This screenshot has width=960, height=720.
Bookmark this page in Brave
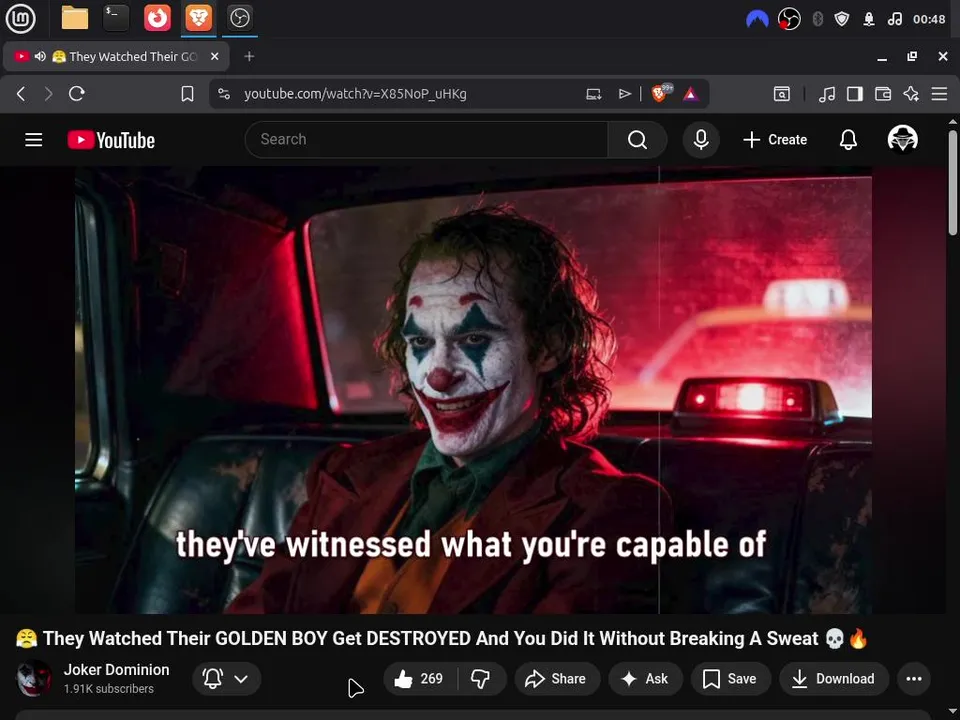[187, 94]
